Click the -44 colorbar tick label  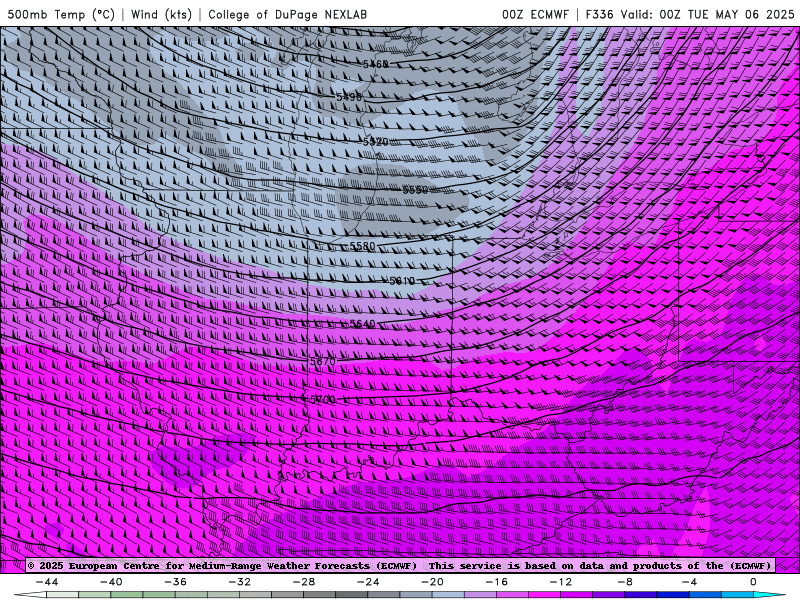[47, 582]
